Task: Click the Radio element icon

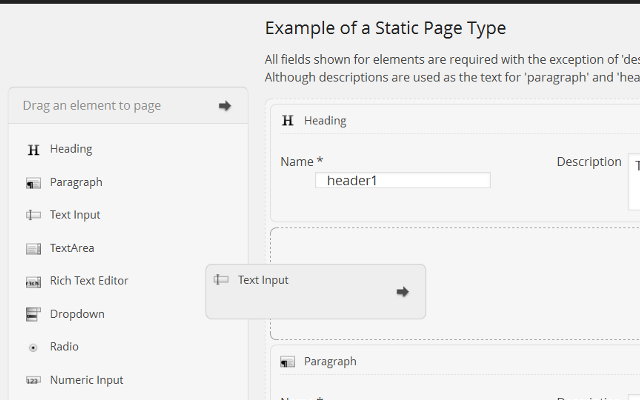Action: tap(33, 347)
